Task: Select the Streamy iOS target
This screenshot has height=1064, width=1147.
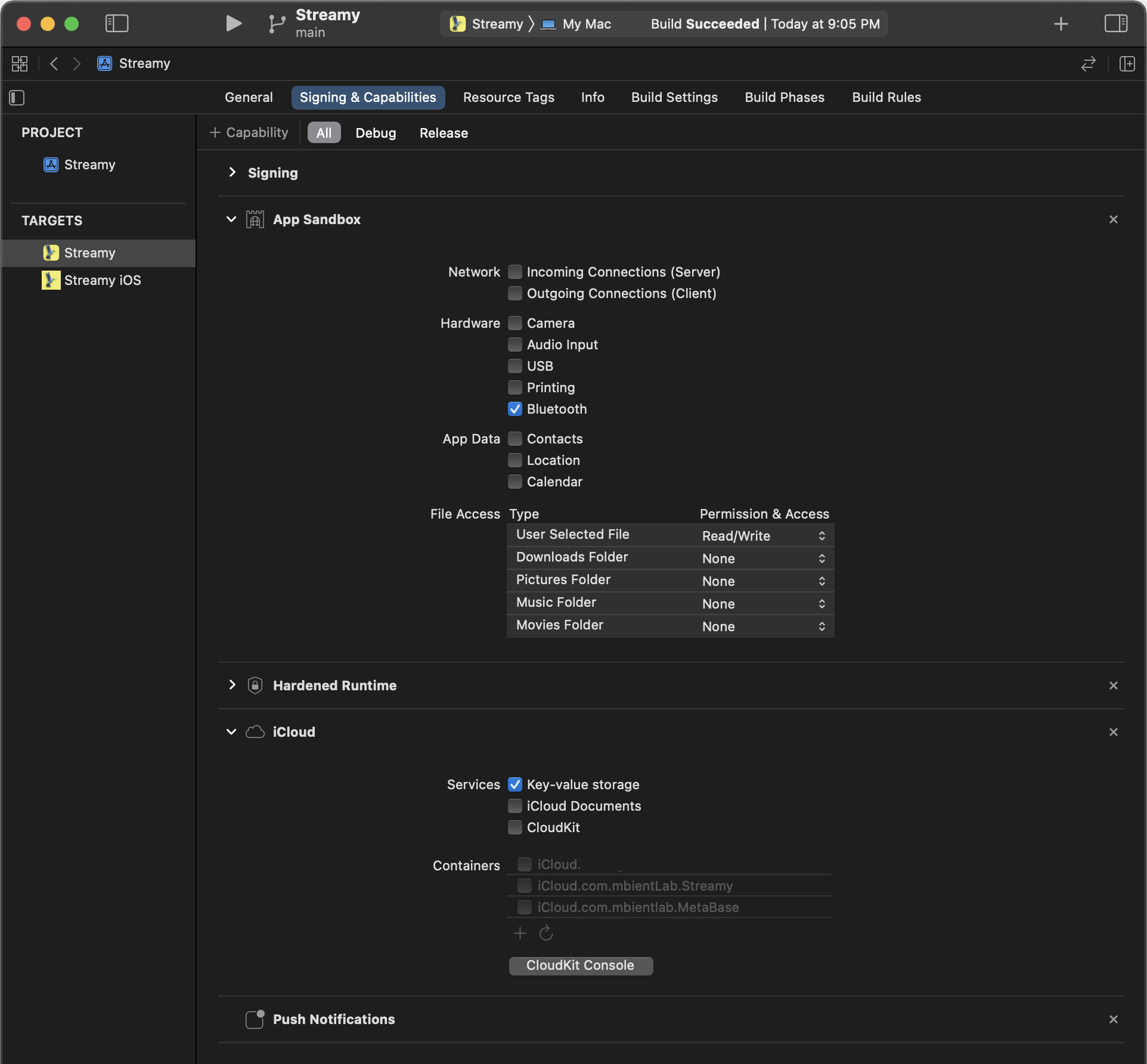Action: (98, 280)
